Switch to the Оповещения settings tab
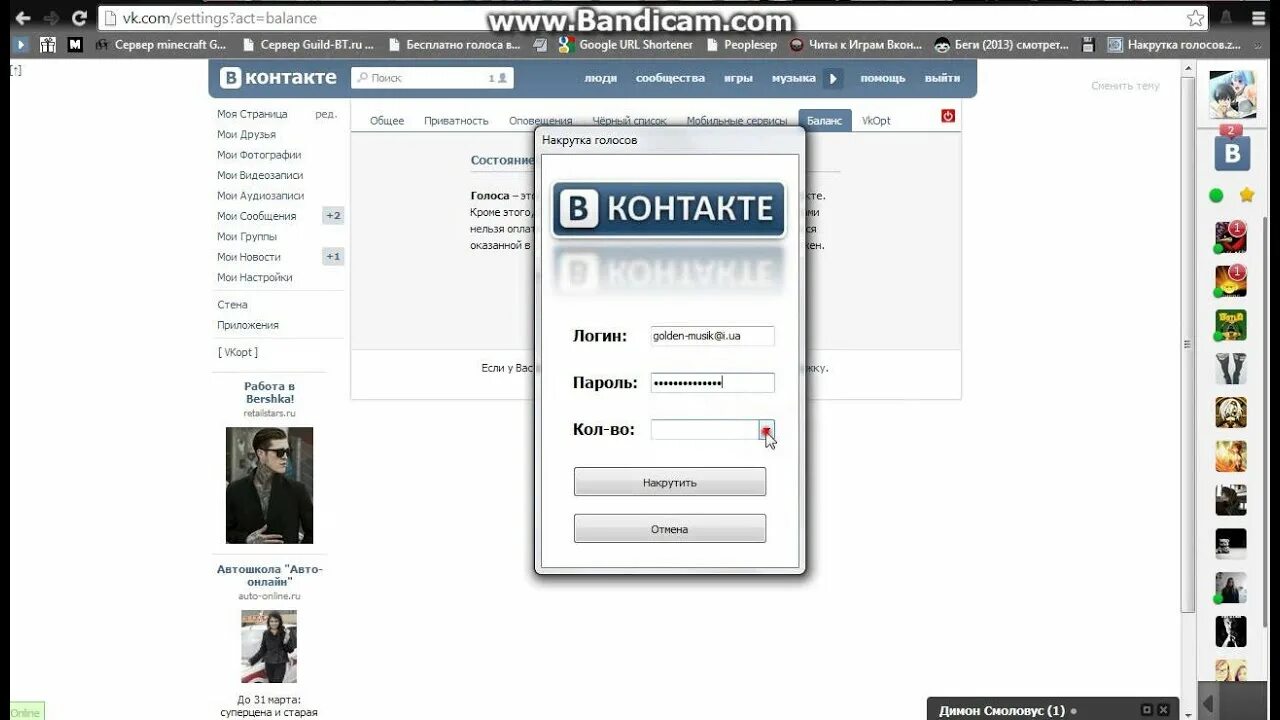Screen dimensions: 1280x720 [541, 121]
